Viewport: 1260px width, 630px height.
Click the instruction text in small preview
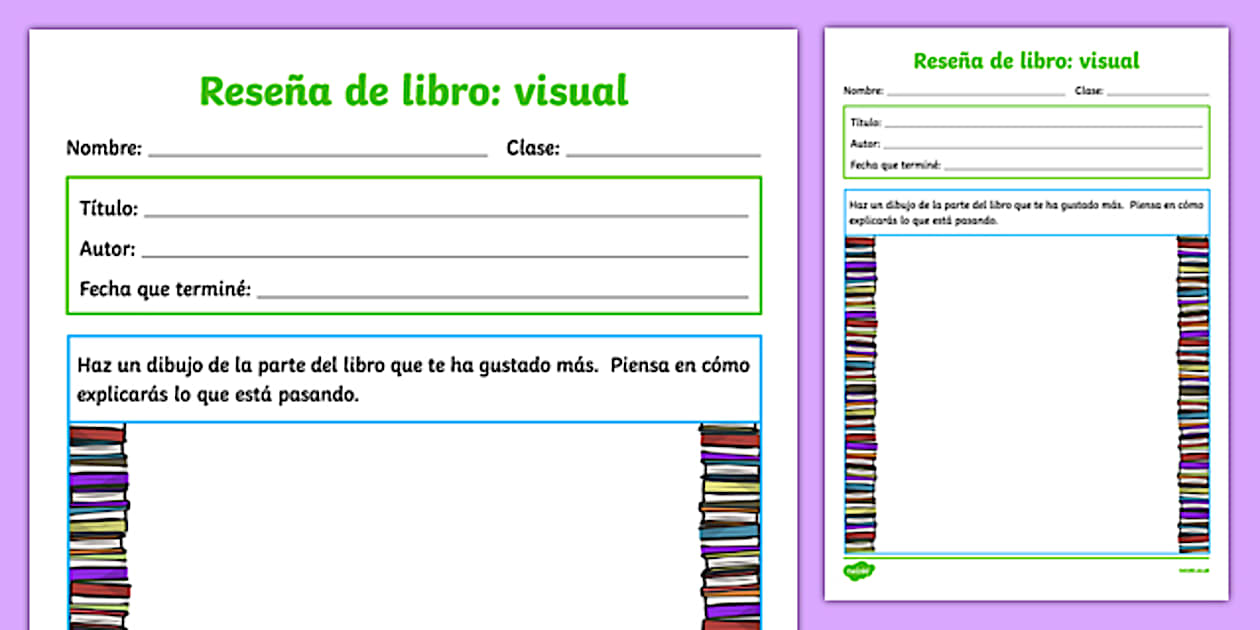pyautogui.click(x=1026, y=212)
